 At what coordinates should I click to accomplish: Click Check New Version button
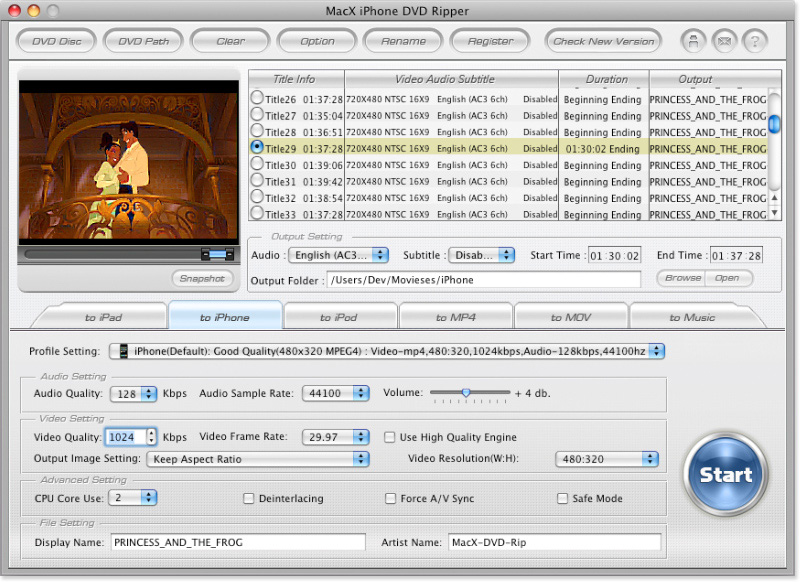coord(604,41)
